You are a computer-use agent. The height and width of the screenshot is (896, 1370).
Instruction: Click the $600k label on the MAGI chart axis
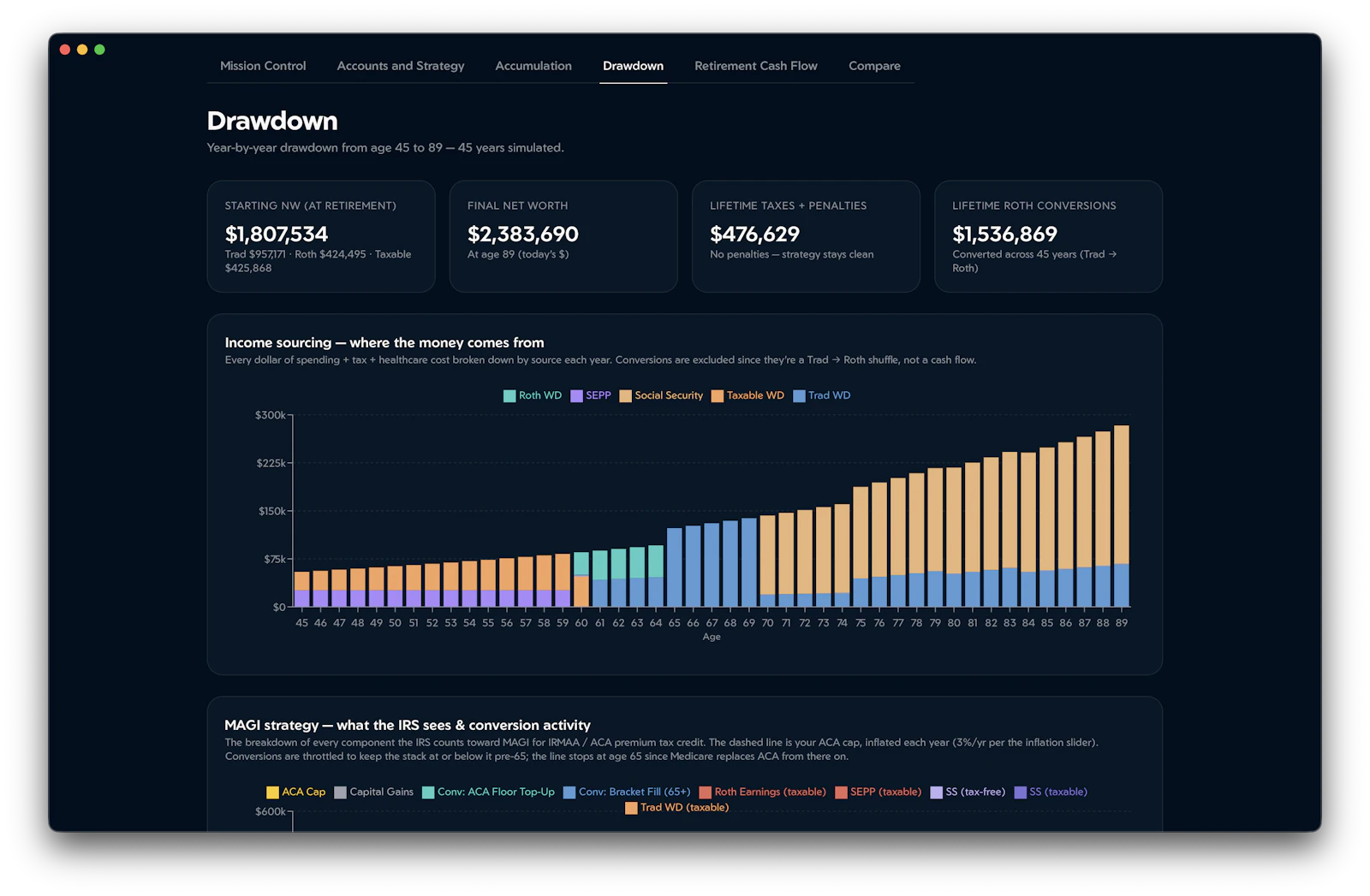[x=271, y=811]
